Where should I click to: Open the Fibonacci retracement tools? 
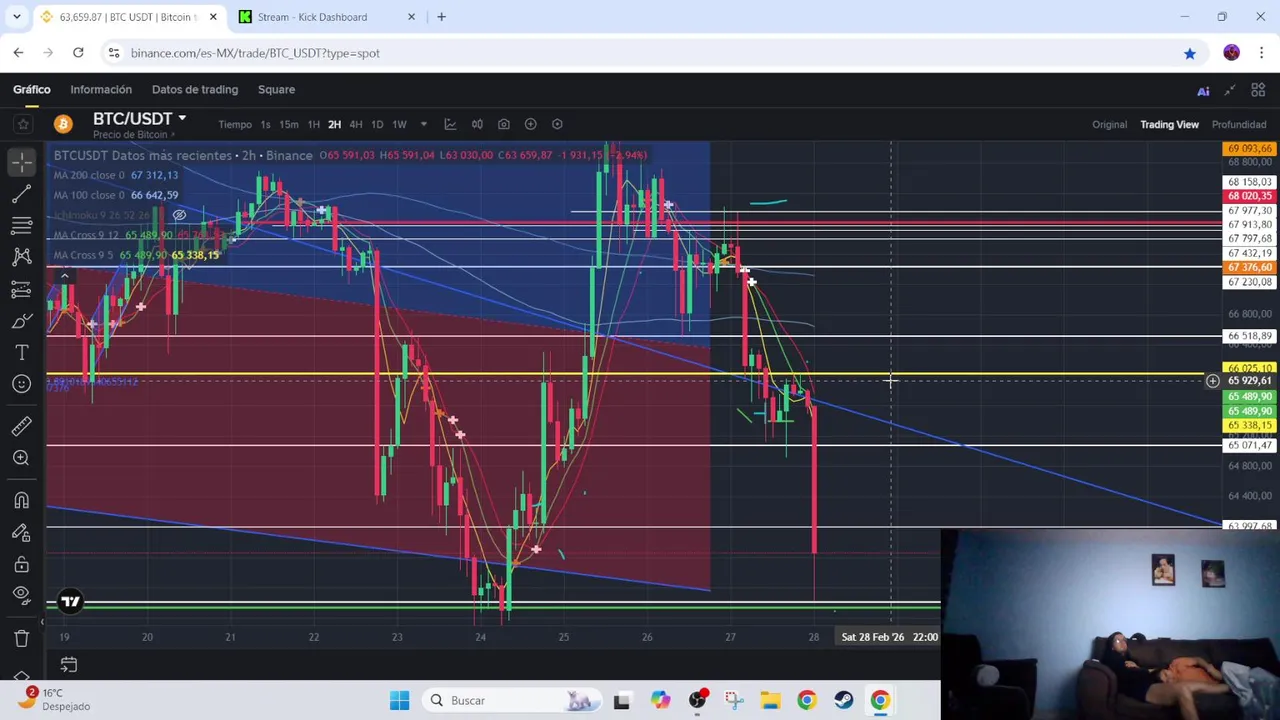[21, 225]
